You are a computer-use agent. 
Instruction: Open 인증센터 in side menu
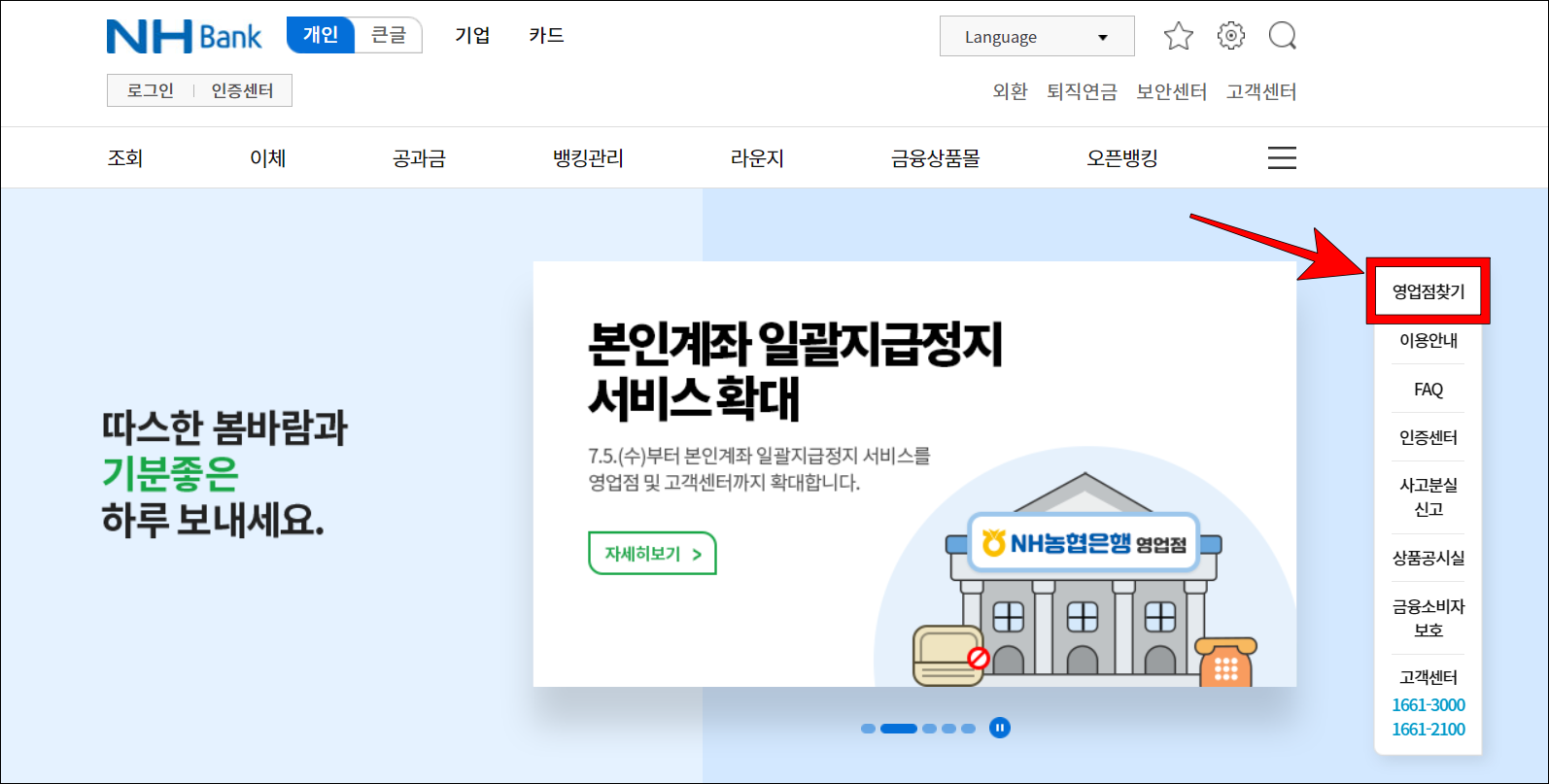pyautogui.click(x=1428, y=437)
